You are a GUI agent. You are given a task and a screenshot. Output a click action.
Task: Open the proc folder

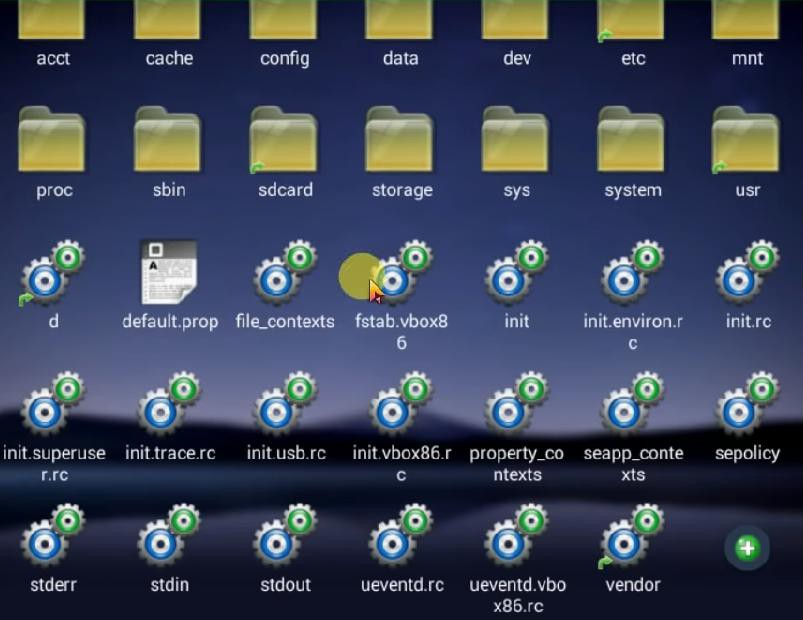point(53,142)
